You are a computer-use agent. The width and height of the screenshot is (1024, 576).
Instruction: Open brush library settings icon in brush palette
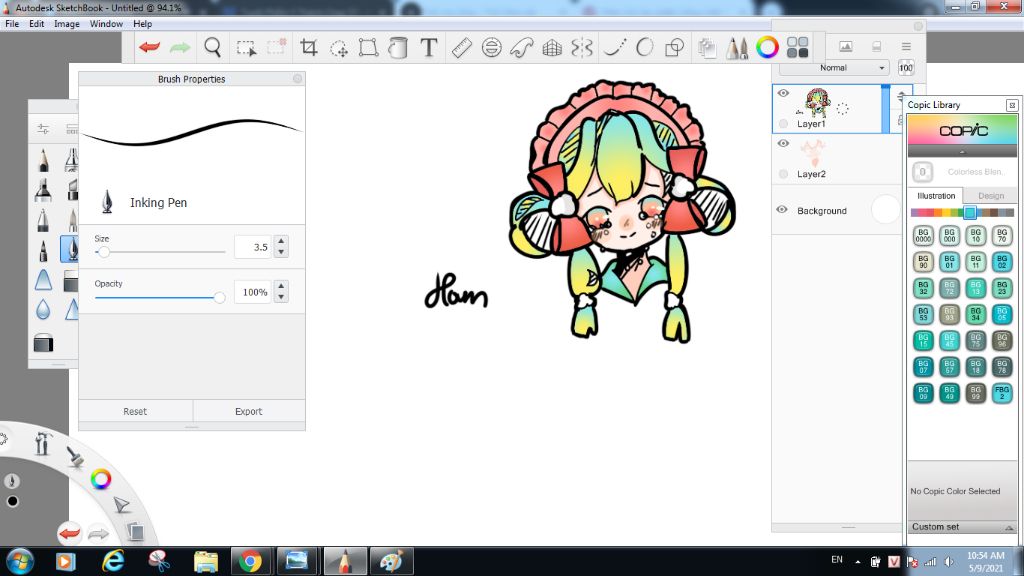pyautogui.click(x=43, y=129)
